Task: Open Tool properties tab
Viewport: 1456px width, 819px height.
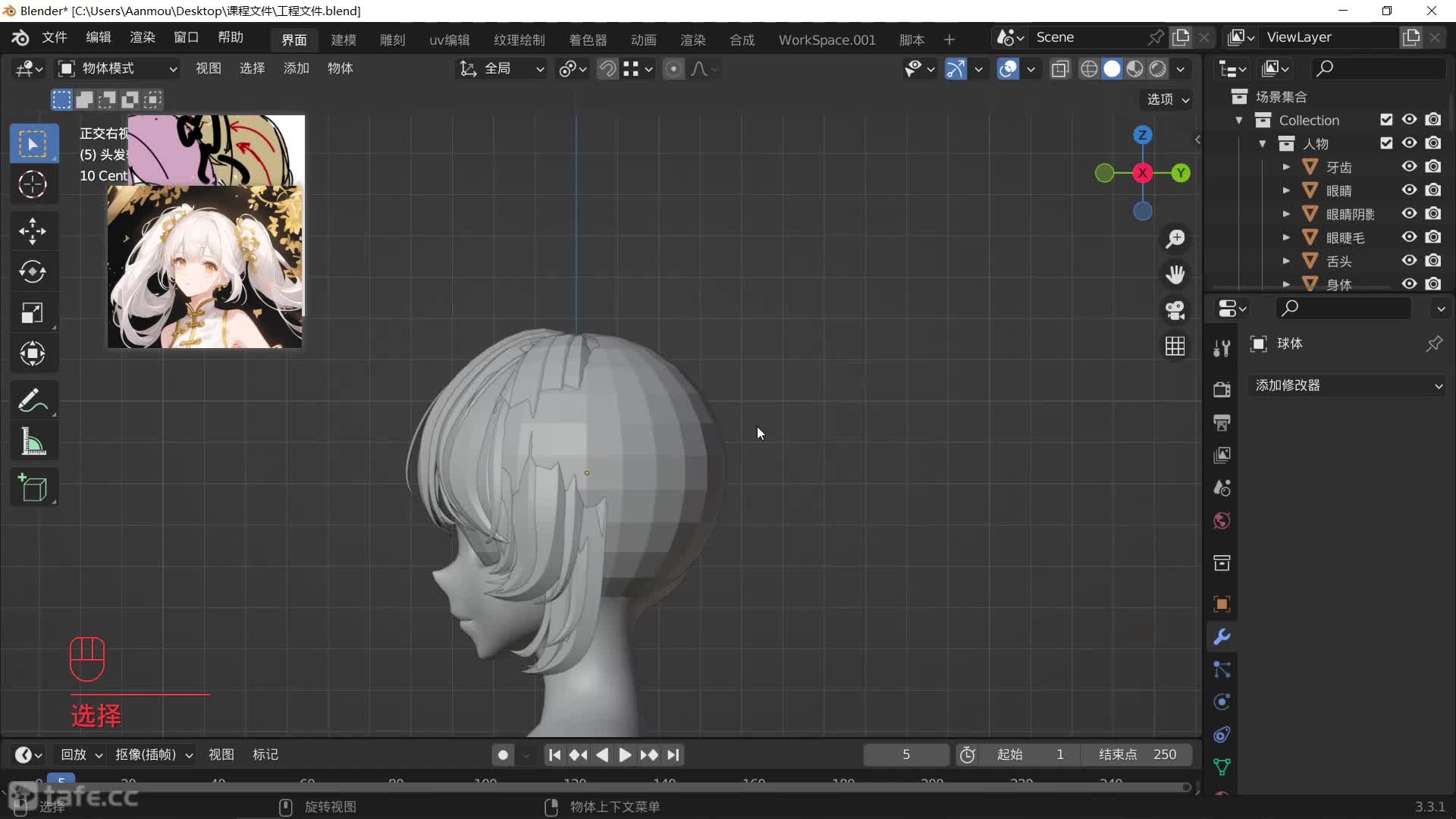Action: (1222, 348)
